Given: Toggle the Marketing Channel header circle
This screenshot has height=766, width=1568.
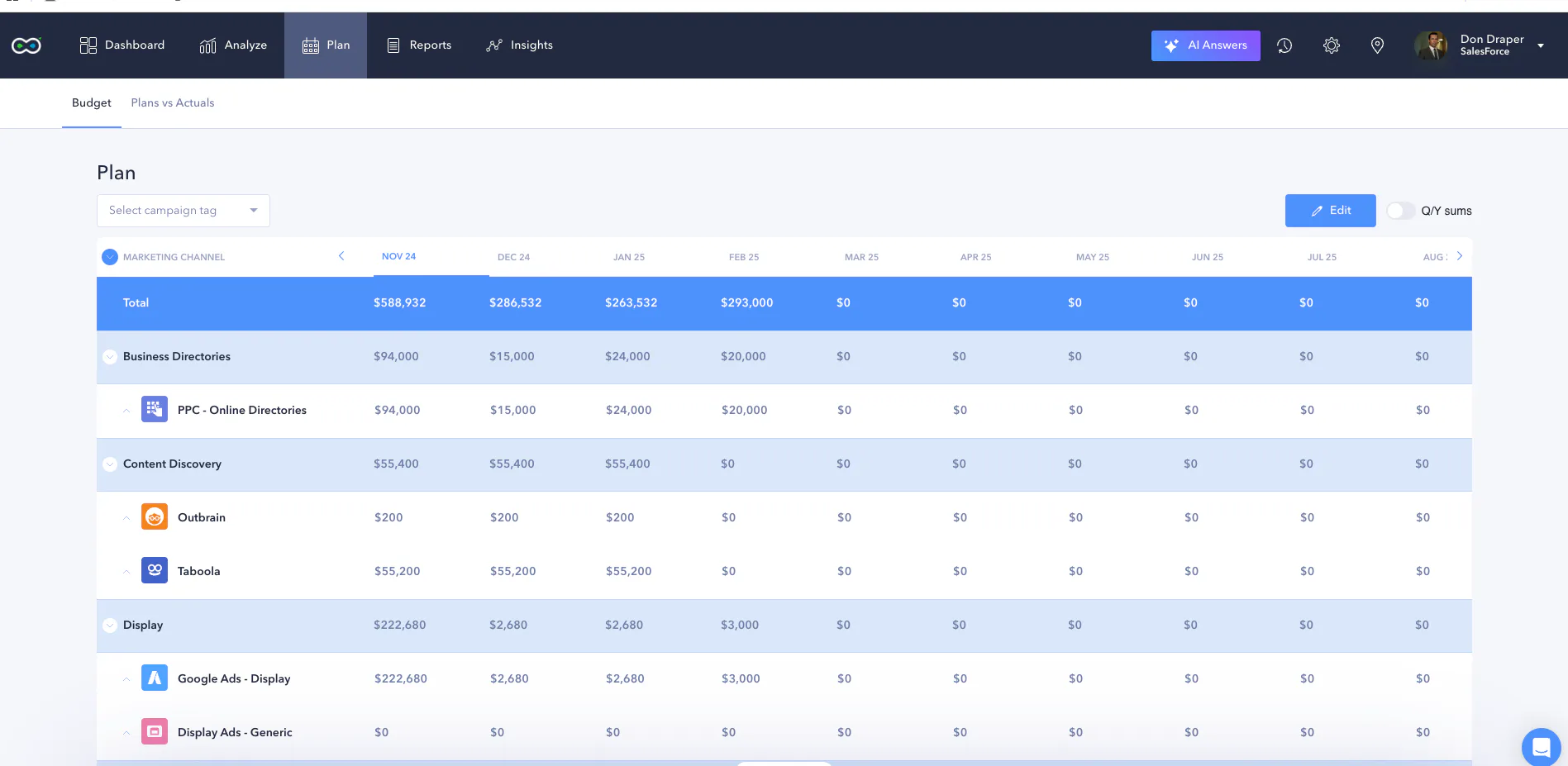Looking at the screenshot, I should 110,257.
